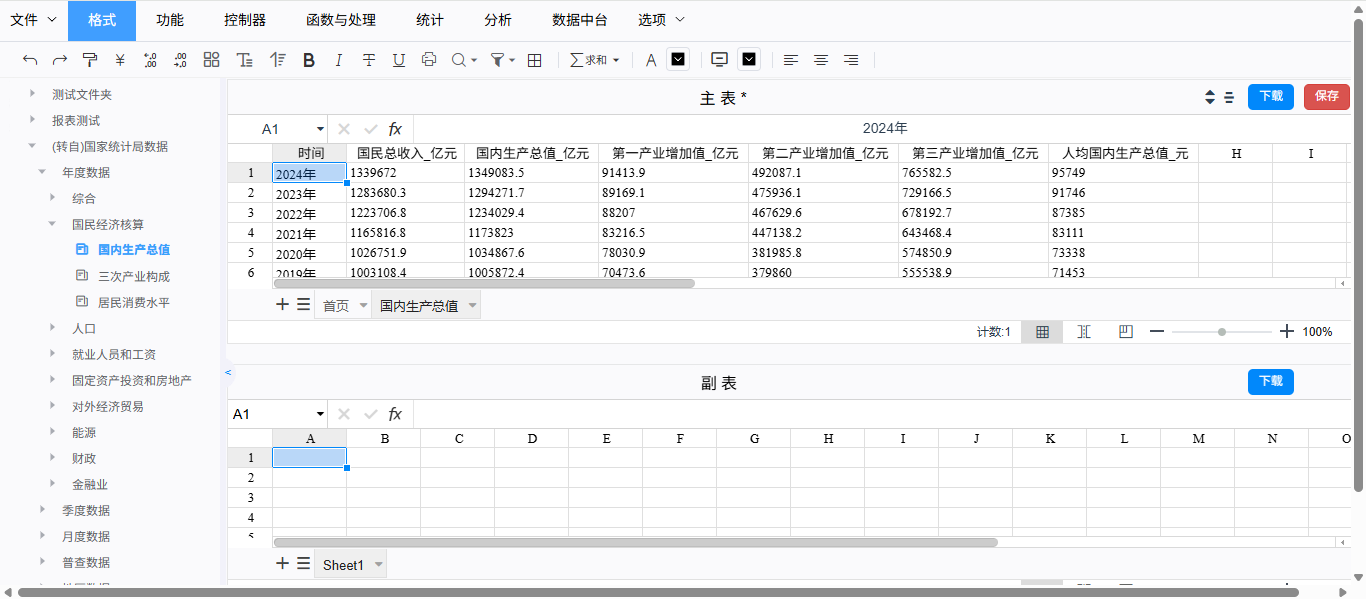Center-align text using the toolbar icon
The height and width of the screenshot is (599, 1366).
(821, 60)
